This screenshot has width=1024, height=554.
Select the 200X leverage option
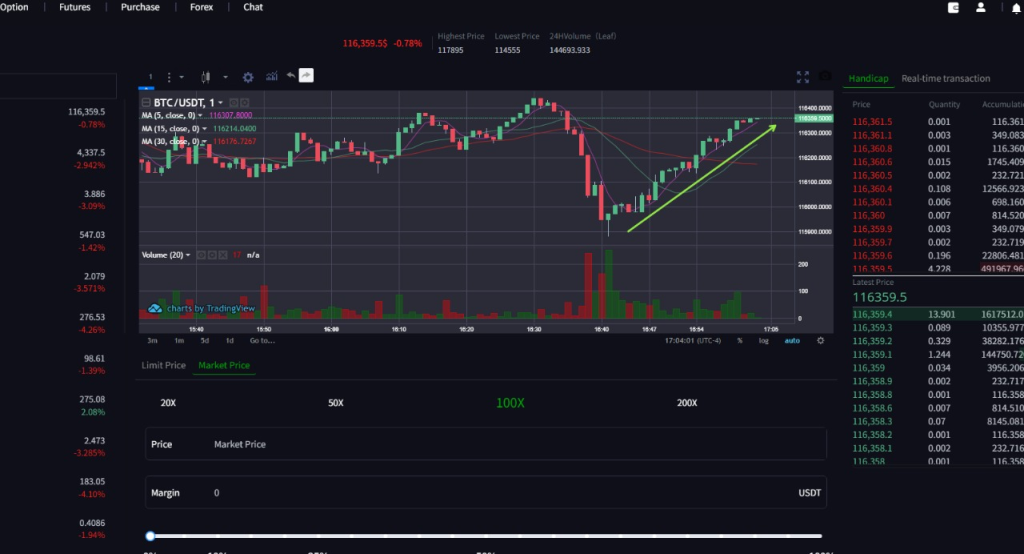coord(687,403)
